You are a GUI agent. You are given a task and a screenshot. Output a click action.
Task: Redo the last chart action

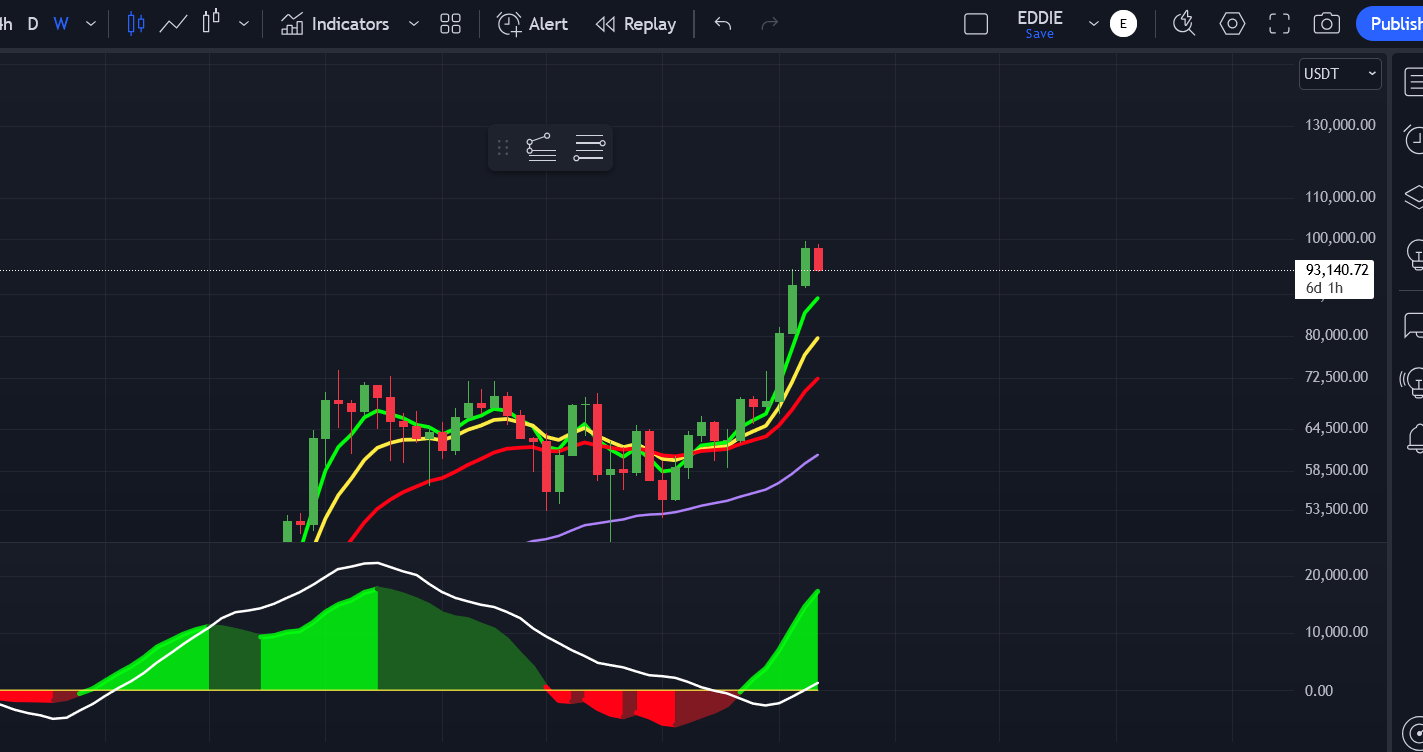click(x=769, y=24)
